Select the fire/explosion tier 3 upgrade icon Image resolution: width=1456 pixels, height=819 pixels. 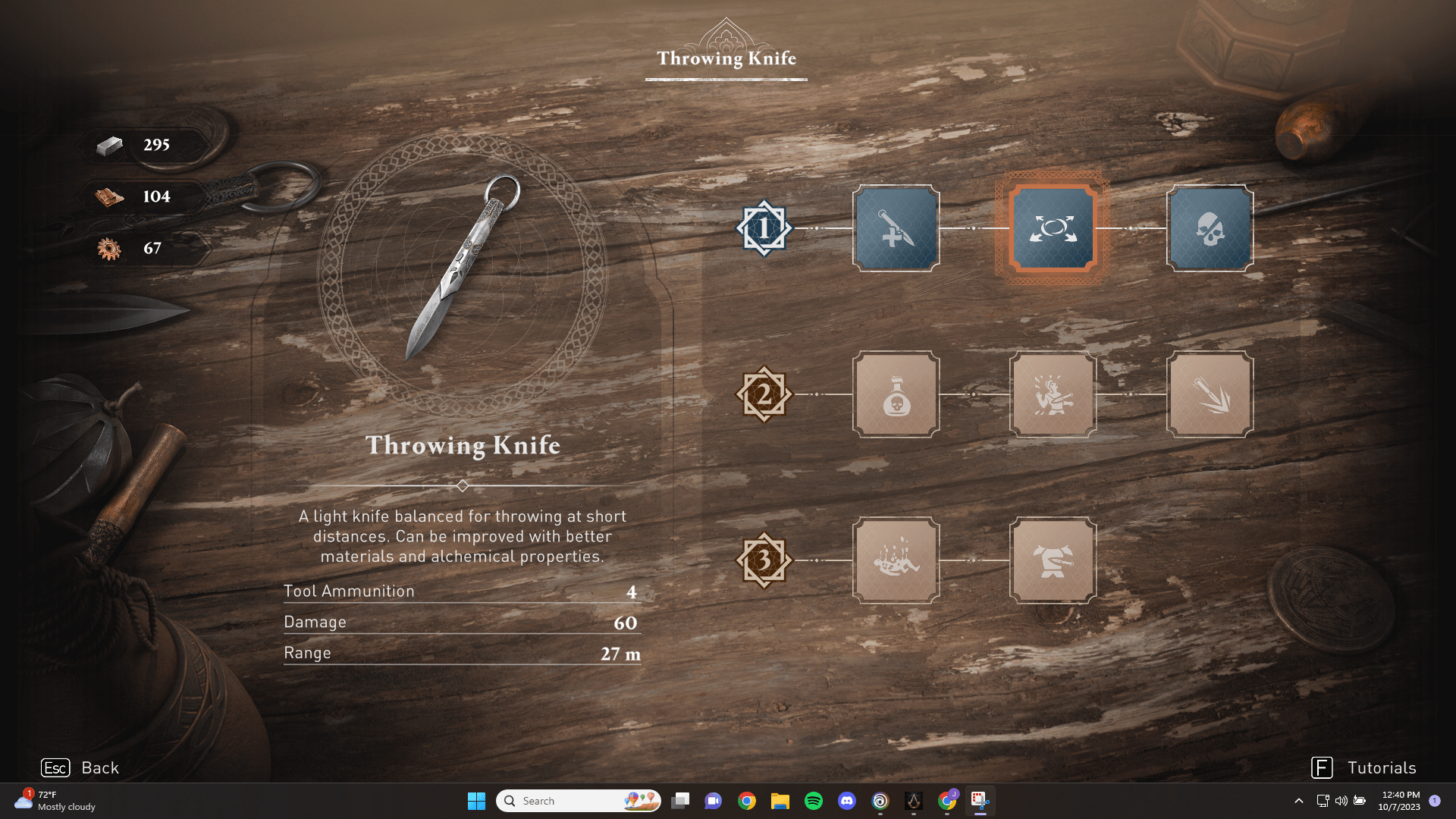pos(895,559)
